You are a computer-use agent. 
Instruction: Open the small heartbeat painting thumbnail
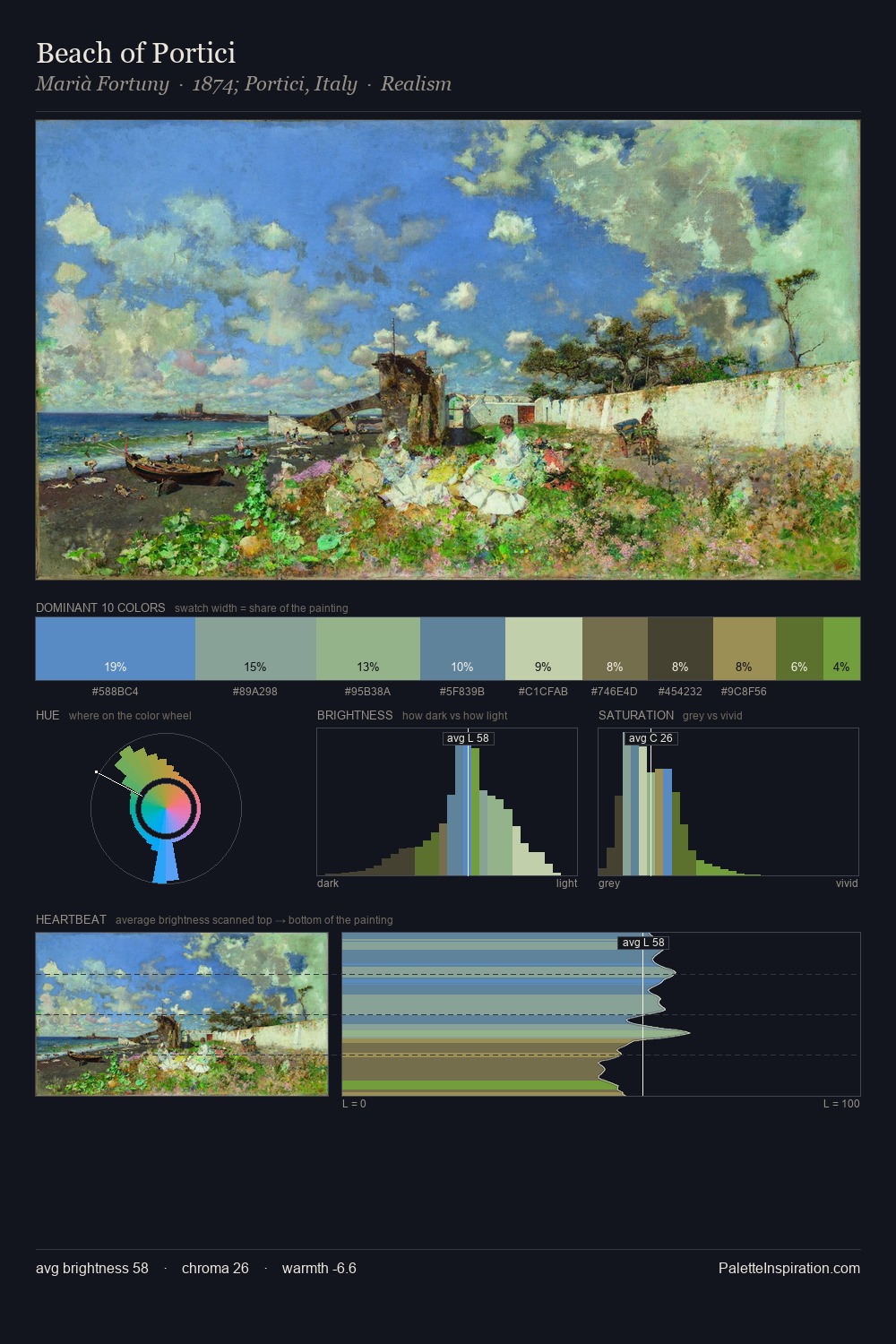point(182,1013)
